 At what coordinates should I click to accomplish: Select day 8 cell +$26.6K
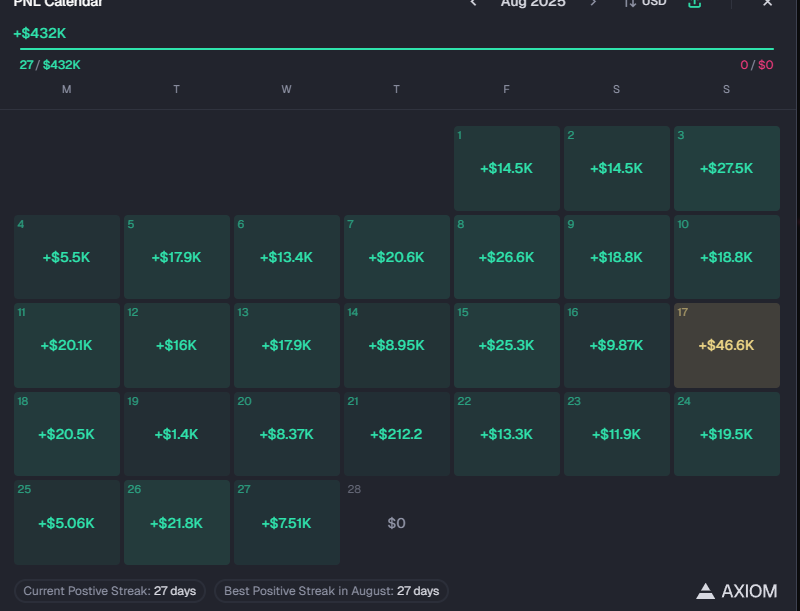(507, 257)
